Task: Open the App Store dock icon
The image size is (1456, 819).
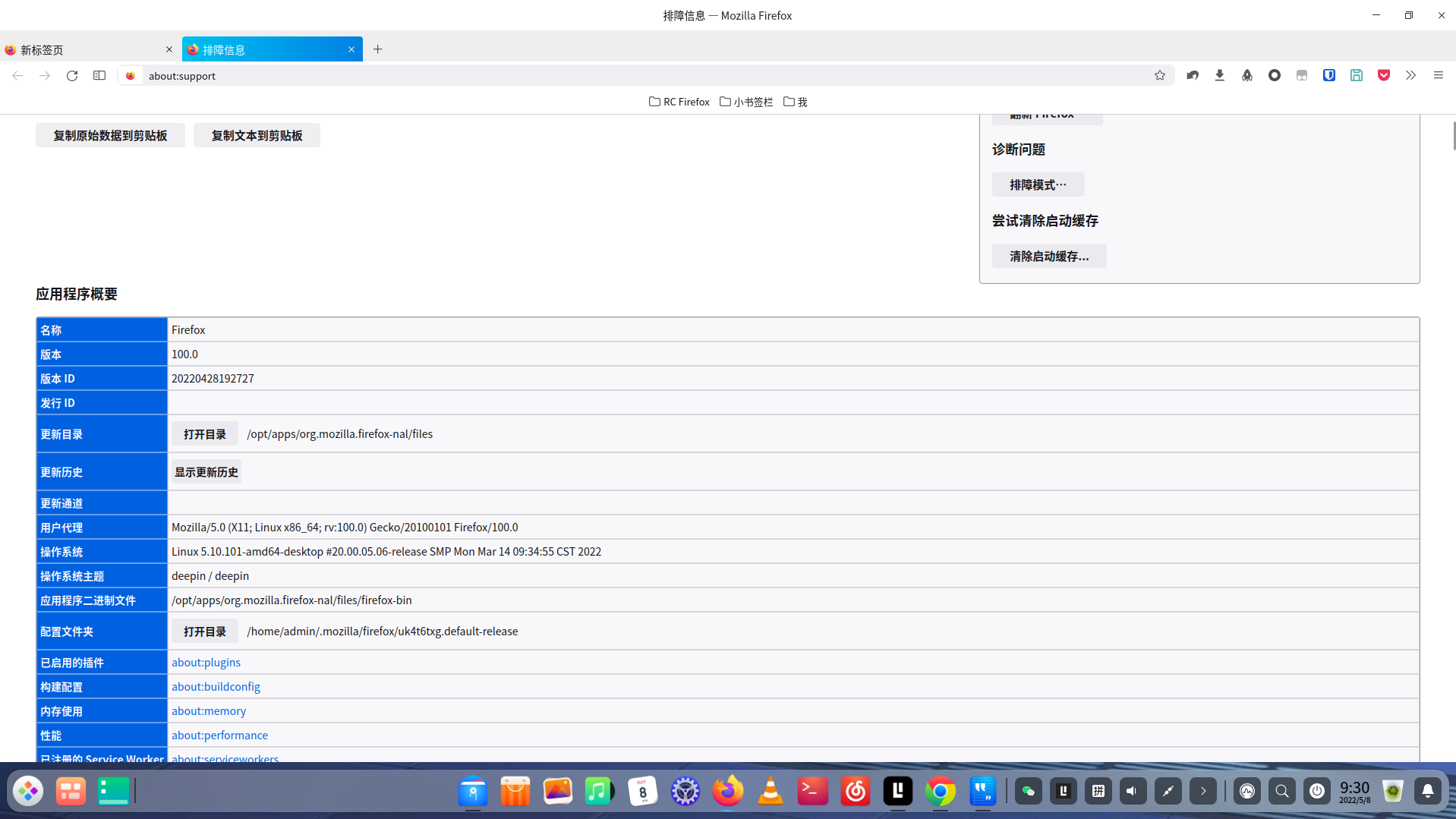Action: tap(515, 791)
